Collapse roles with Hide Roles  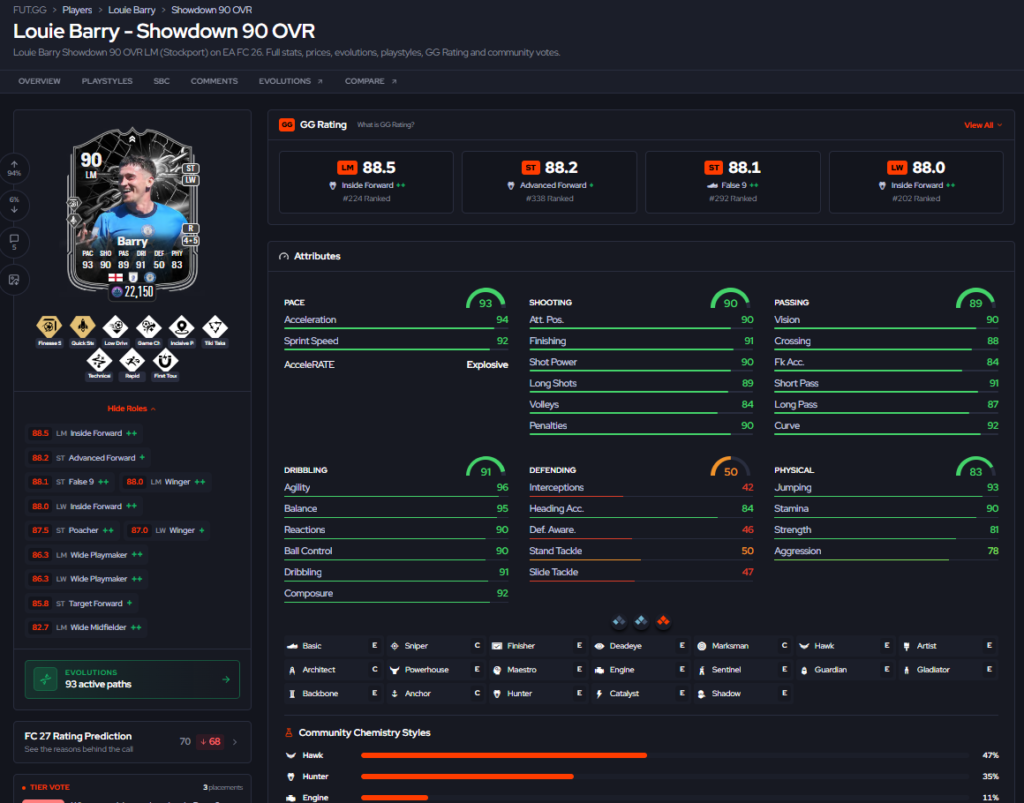(131, 409)
